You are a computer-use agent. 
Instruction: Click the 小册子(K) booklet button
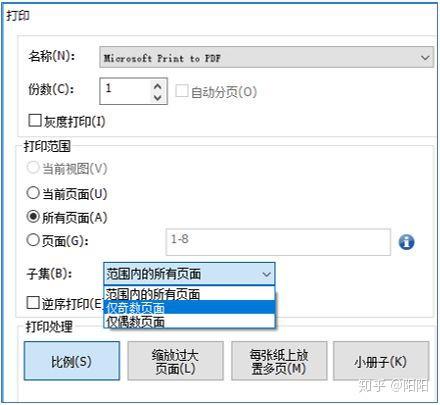pyautogui.click(x=381, y=361)
